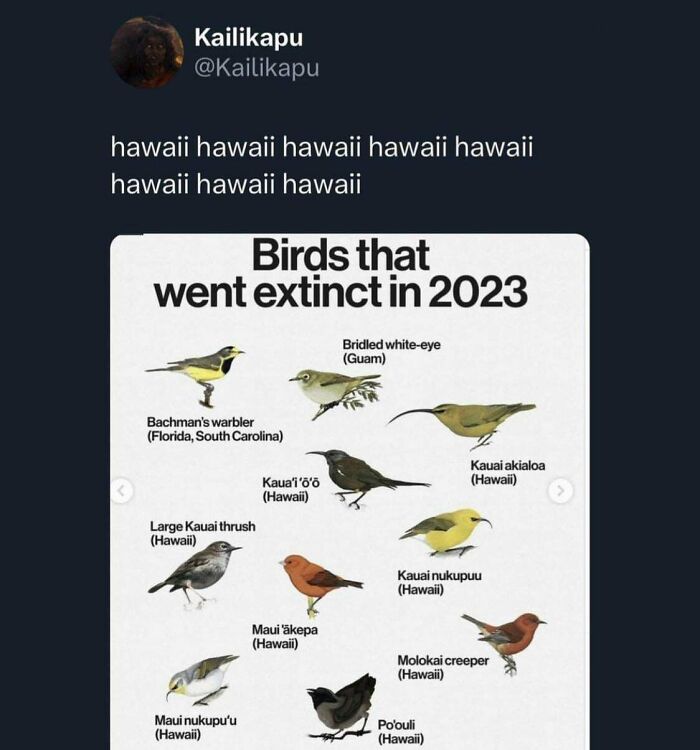The width and height of the screenshot is (700, 750).
Task: Click the "hawaii hawaii" tweet text
Action: (x=322, y=166)
